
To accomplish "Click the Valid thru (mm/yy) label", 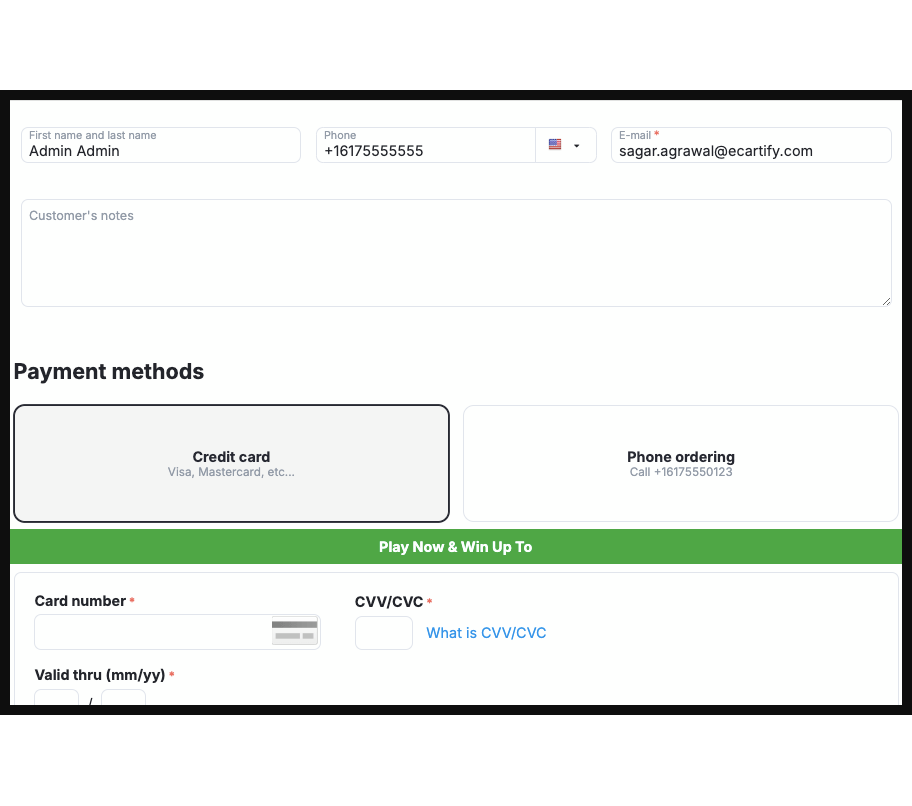I will [100, 675].
